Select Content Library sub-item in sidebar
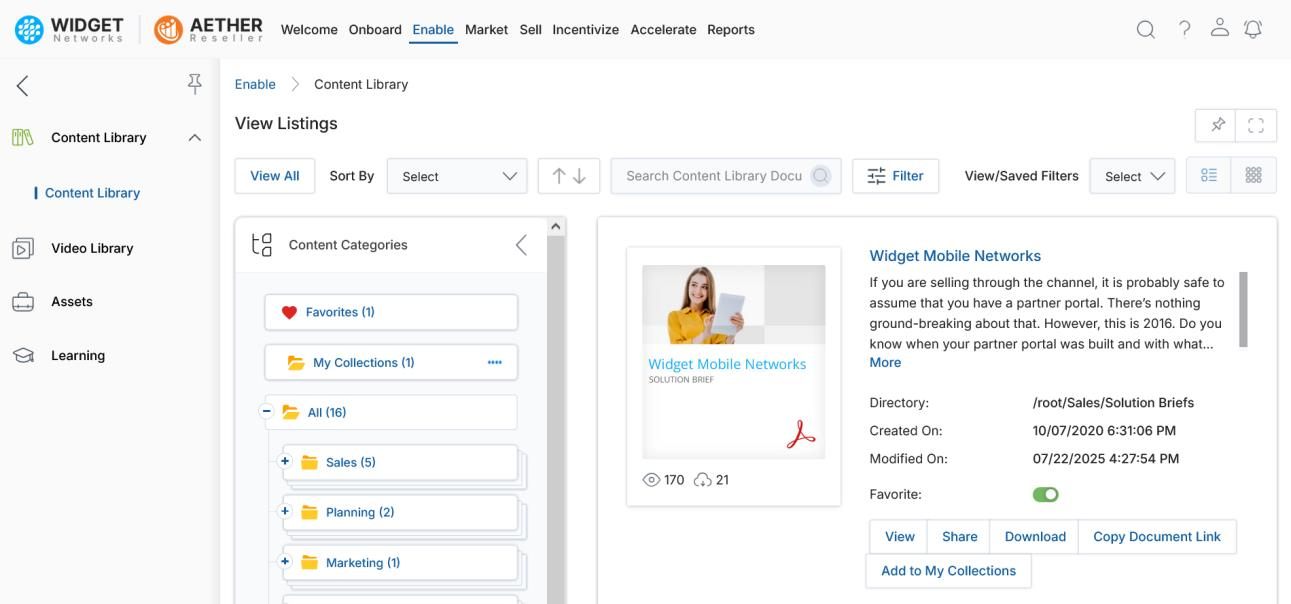The width and height of the screenshot is (1291, 604). (92, 193)
